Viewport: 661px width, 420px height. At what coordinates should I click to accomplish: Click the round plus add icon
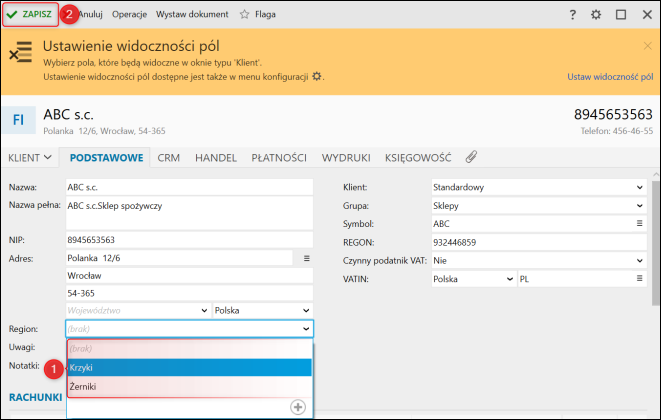pyautogui.click(x=297, y=406)
